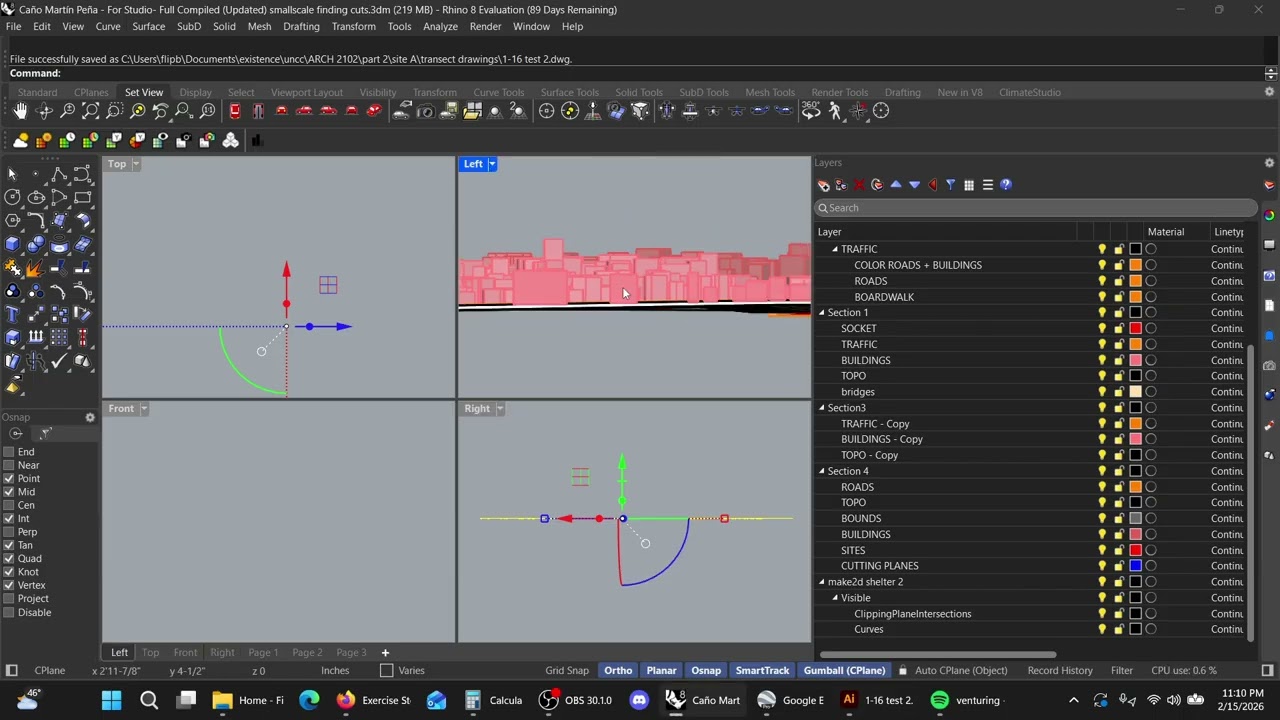
Task: Open the Analyze menu
Action: (440, 26)
